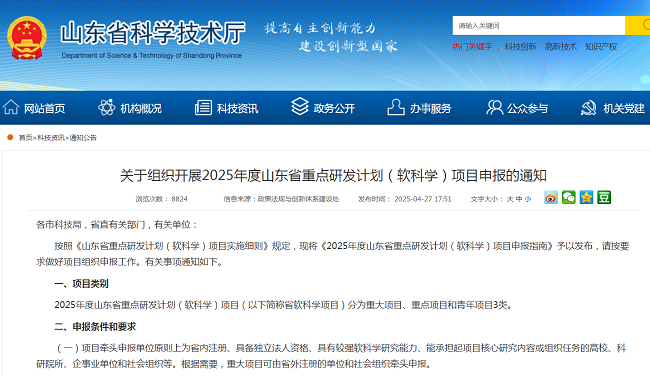Click the keyword search input field
This screenshot has height=376, width=650.
click(x=538, y=26)
